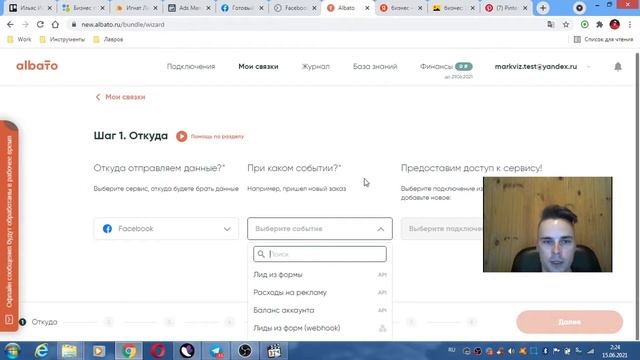
Task: Click the volume icon in system tray
Action: tap(511, 351)
